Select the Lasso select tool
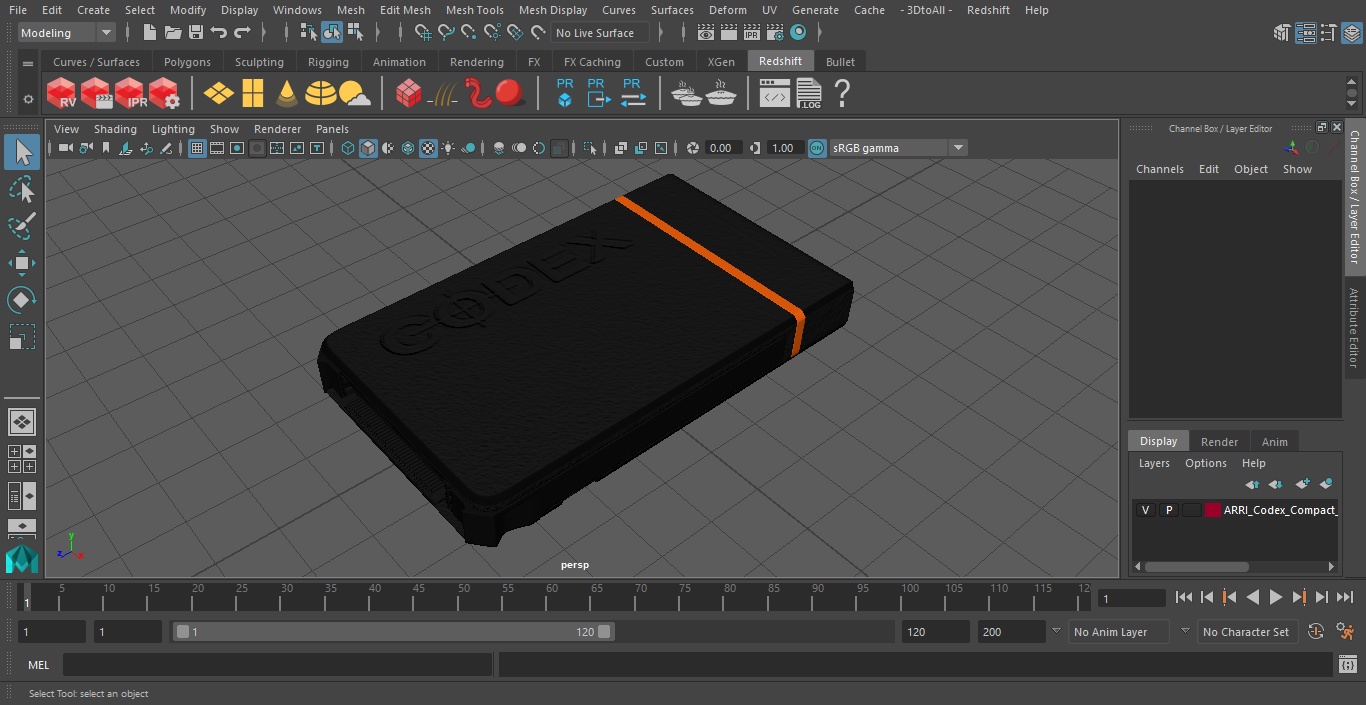Image resolution: width=1366 pixels, height=705 pixels. [21, 189]
